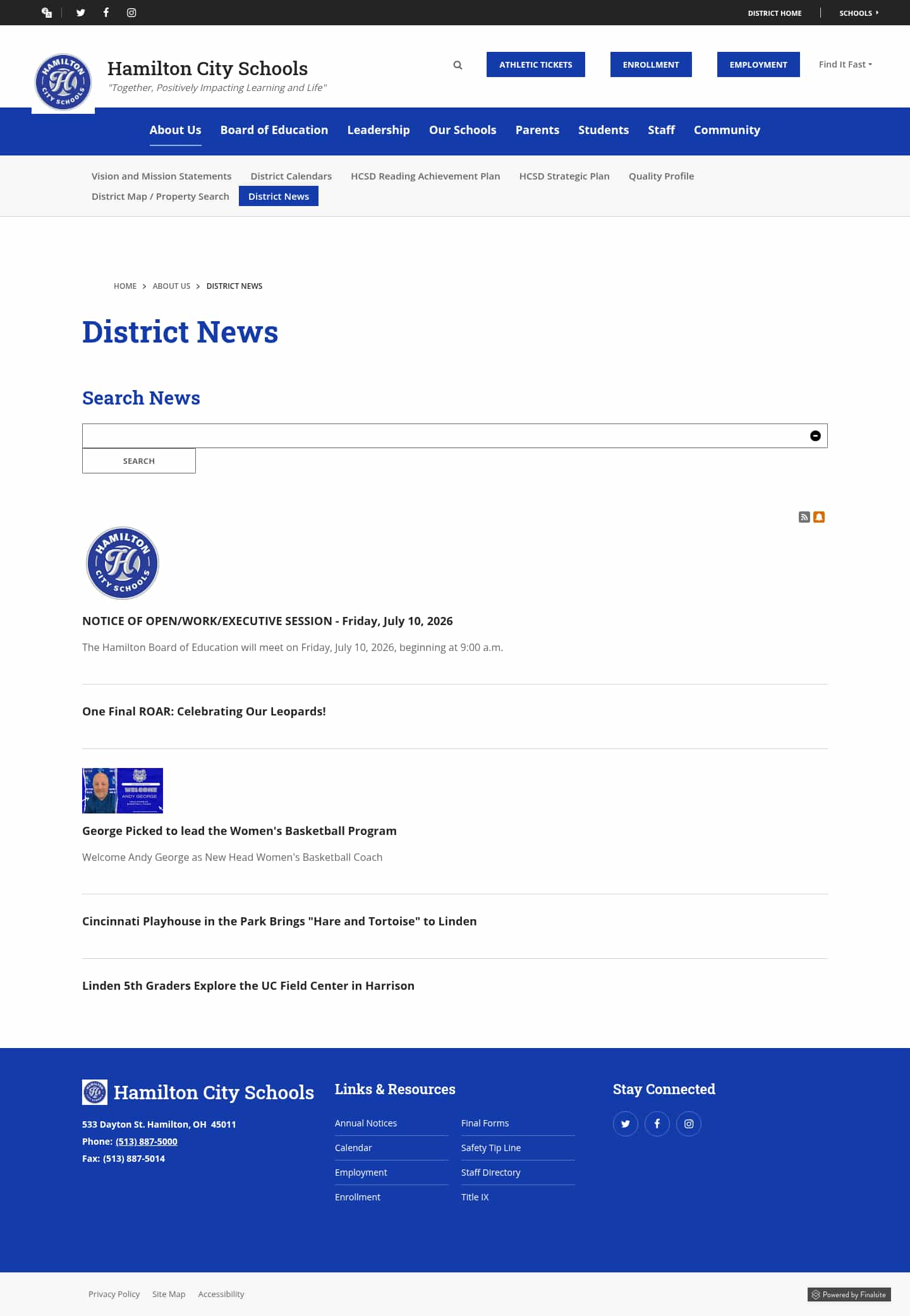Screen dimensions: 910x1316
Task: Open the Twitter icon in the top bar
Action: click(81, 13)
